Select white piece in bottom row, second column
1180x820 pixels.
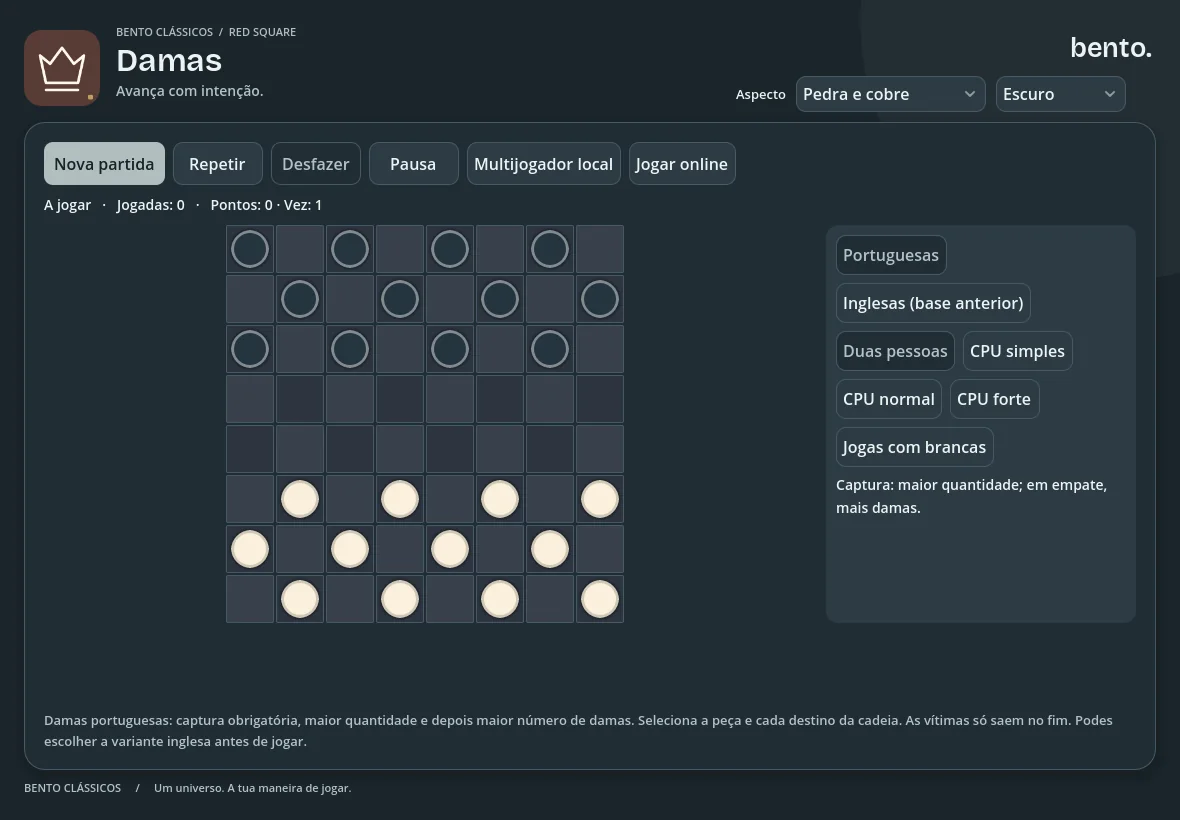pyautogui.click(x=300, y=599)
